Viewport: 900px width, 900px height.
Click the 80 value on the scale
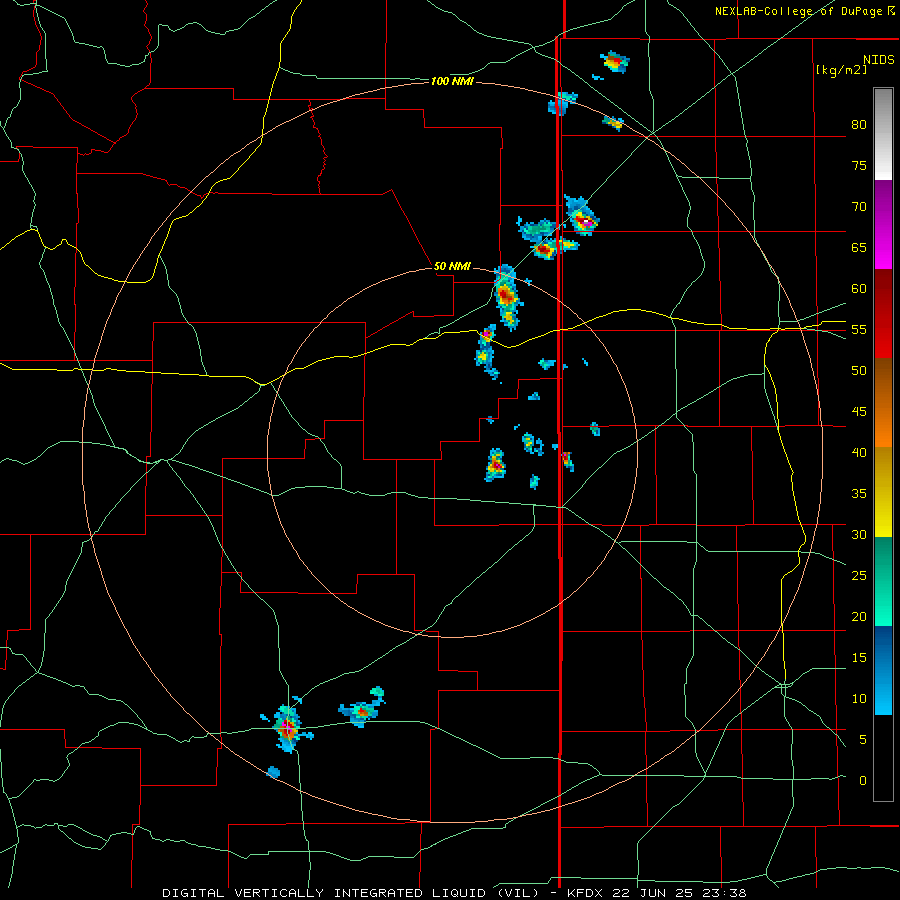tap(859, 125)
